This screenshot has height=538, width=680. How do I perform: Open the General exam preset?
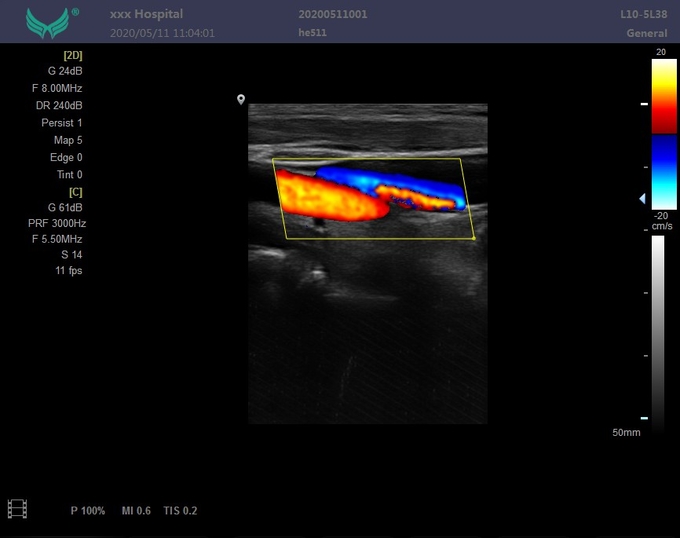647,33
